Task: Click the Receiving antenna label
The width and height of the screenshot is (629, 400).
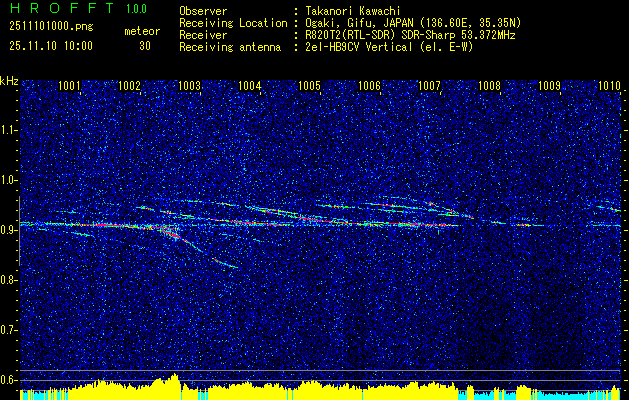Action: pyautogui.click(x=230, y=47)
